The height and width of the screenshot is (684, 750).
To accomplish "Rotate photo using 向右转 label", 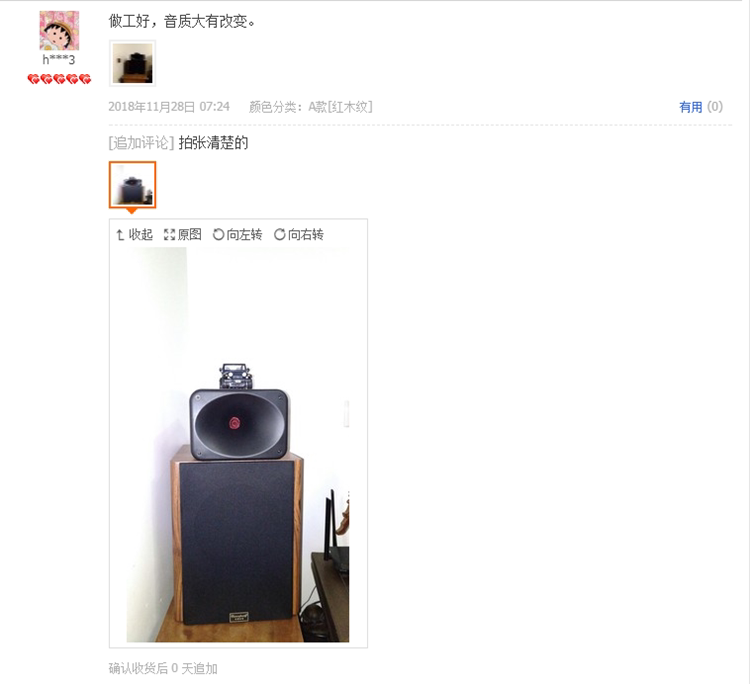I will tap(306, 234).
